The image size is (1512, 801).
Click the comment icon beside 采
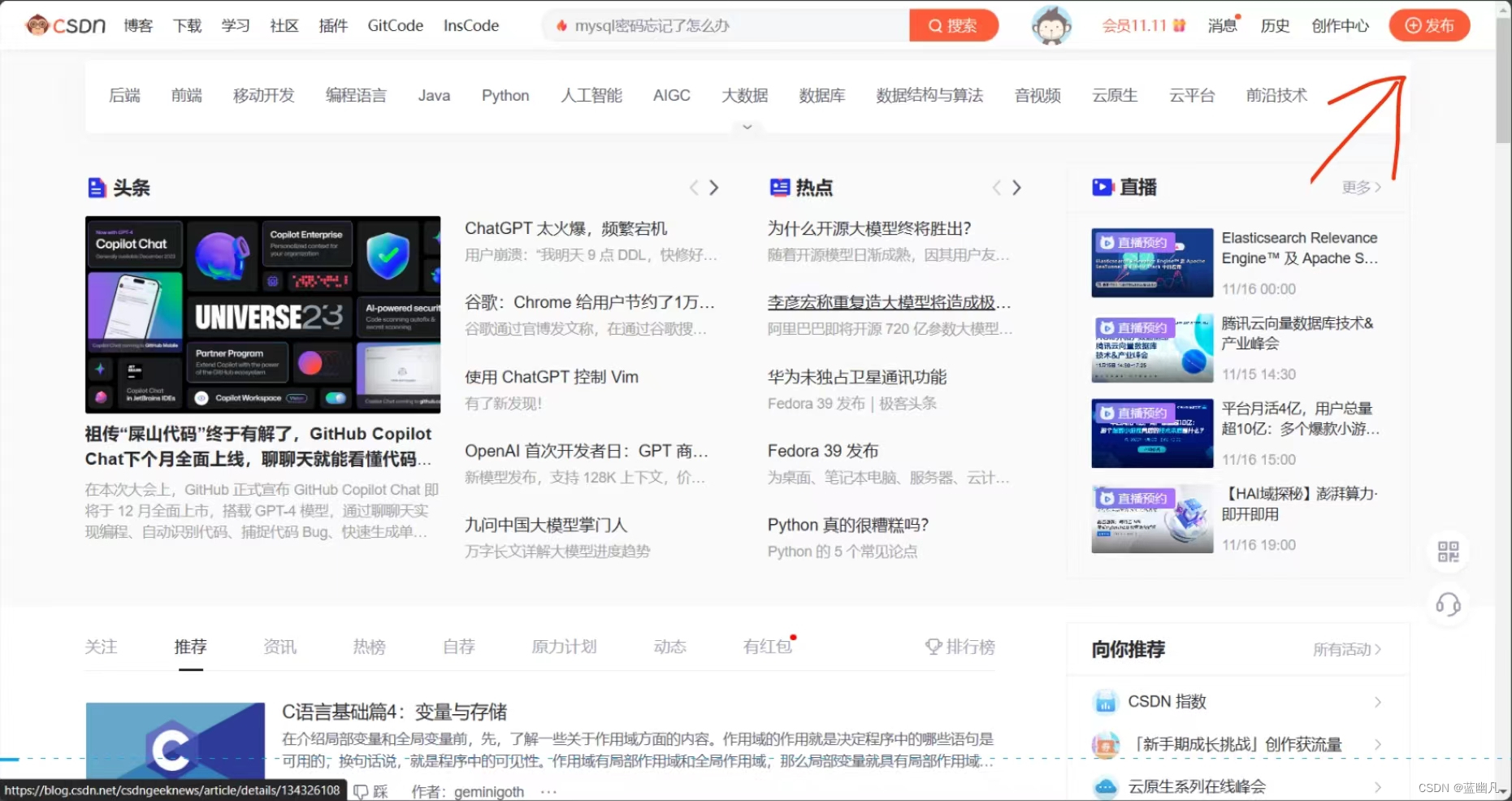click(x=360, y=790)
